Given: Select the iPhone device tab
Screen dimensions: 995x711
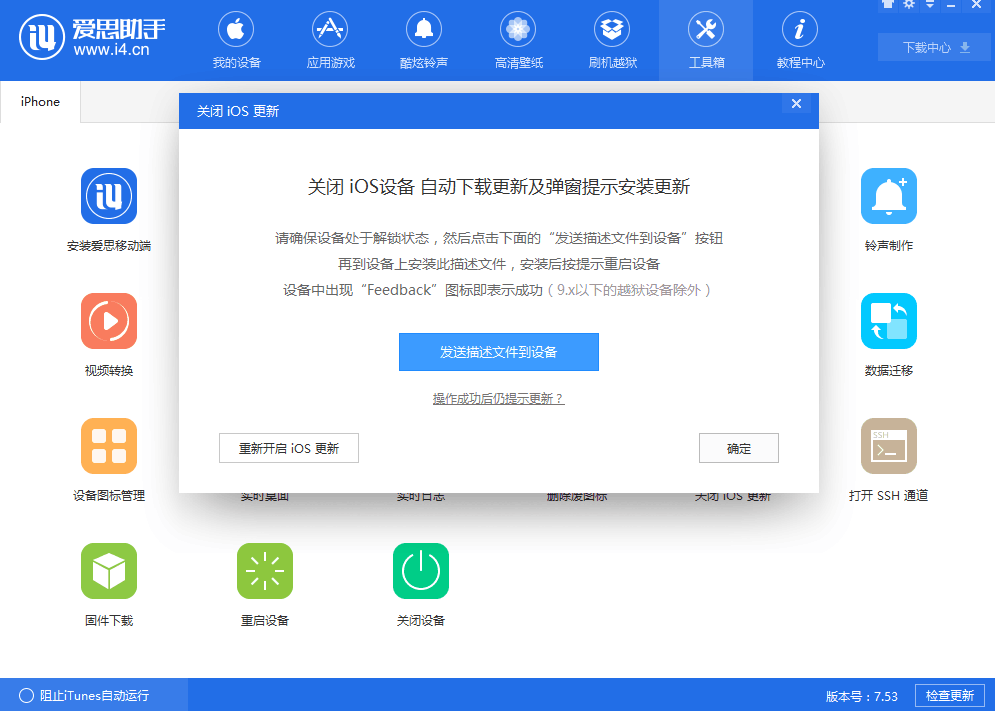Looking at the screenshot, I should 40,102.
